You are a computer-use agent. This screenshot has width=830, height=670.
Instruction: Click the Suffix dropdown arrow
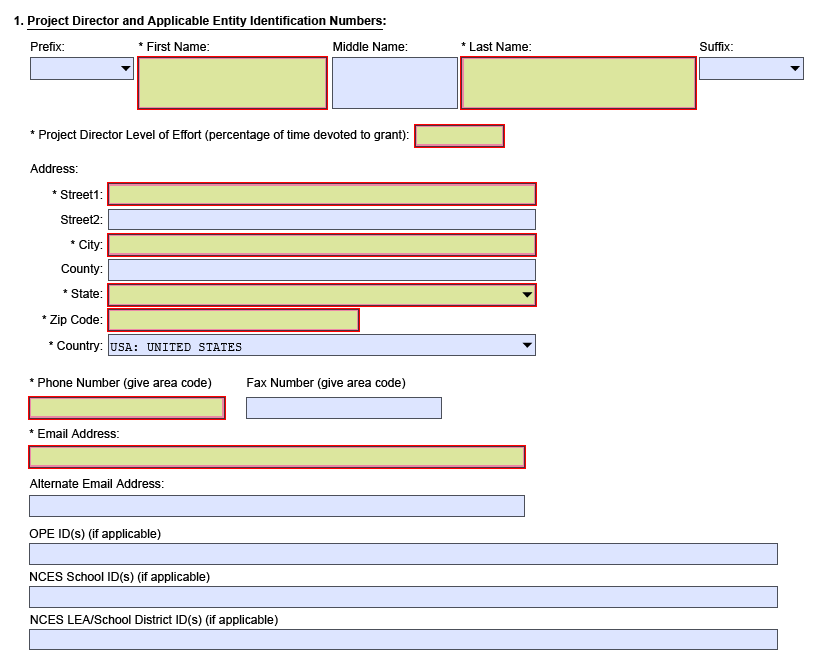[796, 69]
